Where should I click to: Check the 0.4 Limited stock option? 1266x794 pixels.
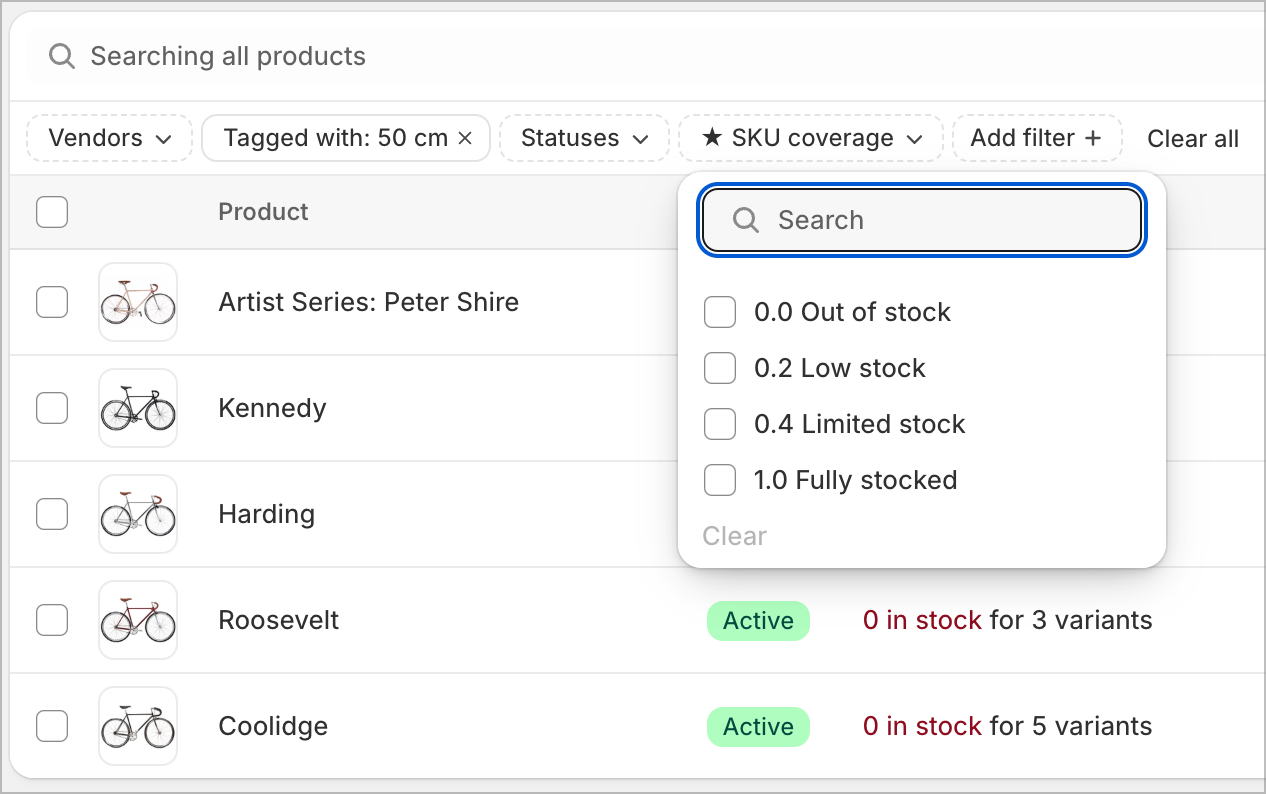click(720, 424)
